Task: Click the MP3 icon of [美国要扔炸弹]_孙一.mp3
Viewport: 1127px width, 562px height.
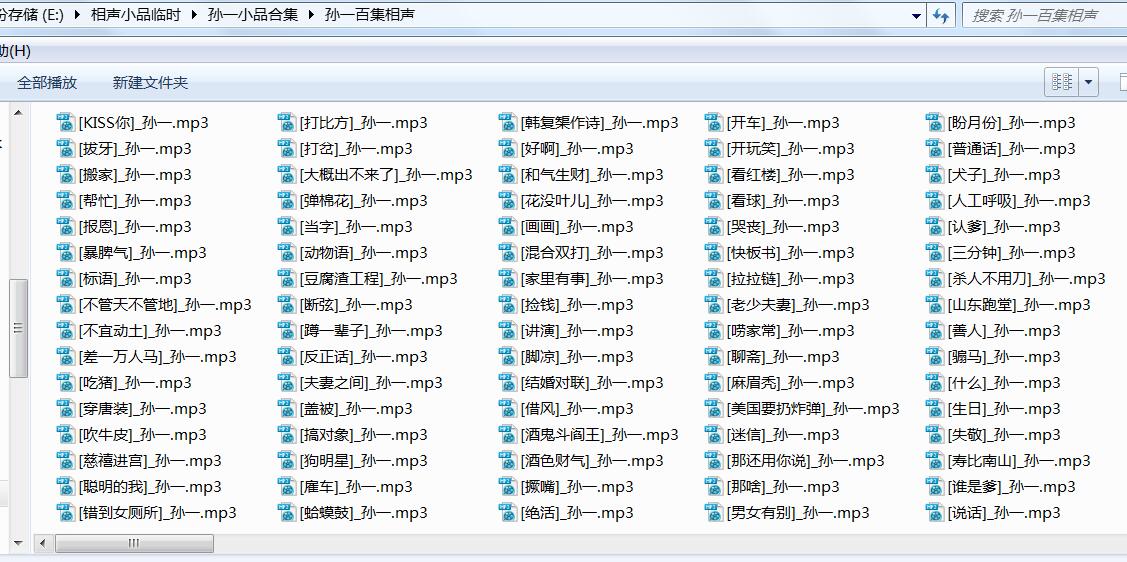Action: [x=714, y=408]
